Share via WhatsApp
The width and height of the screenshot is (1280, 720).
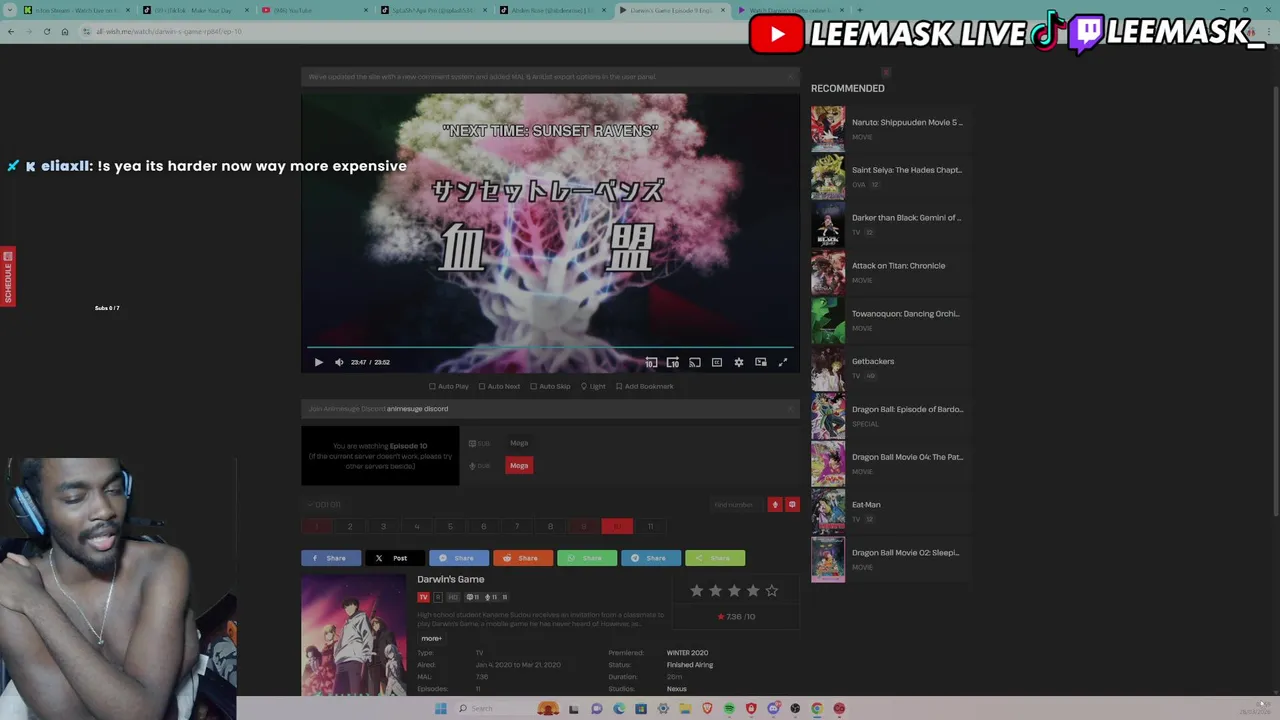click(587, 558)
